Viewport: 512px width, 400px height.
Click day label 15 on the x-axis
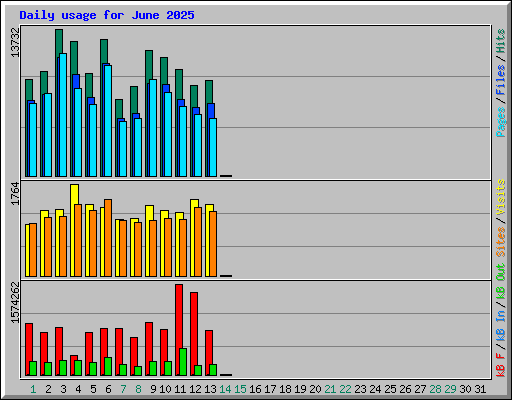[240, 389]
